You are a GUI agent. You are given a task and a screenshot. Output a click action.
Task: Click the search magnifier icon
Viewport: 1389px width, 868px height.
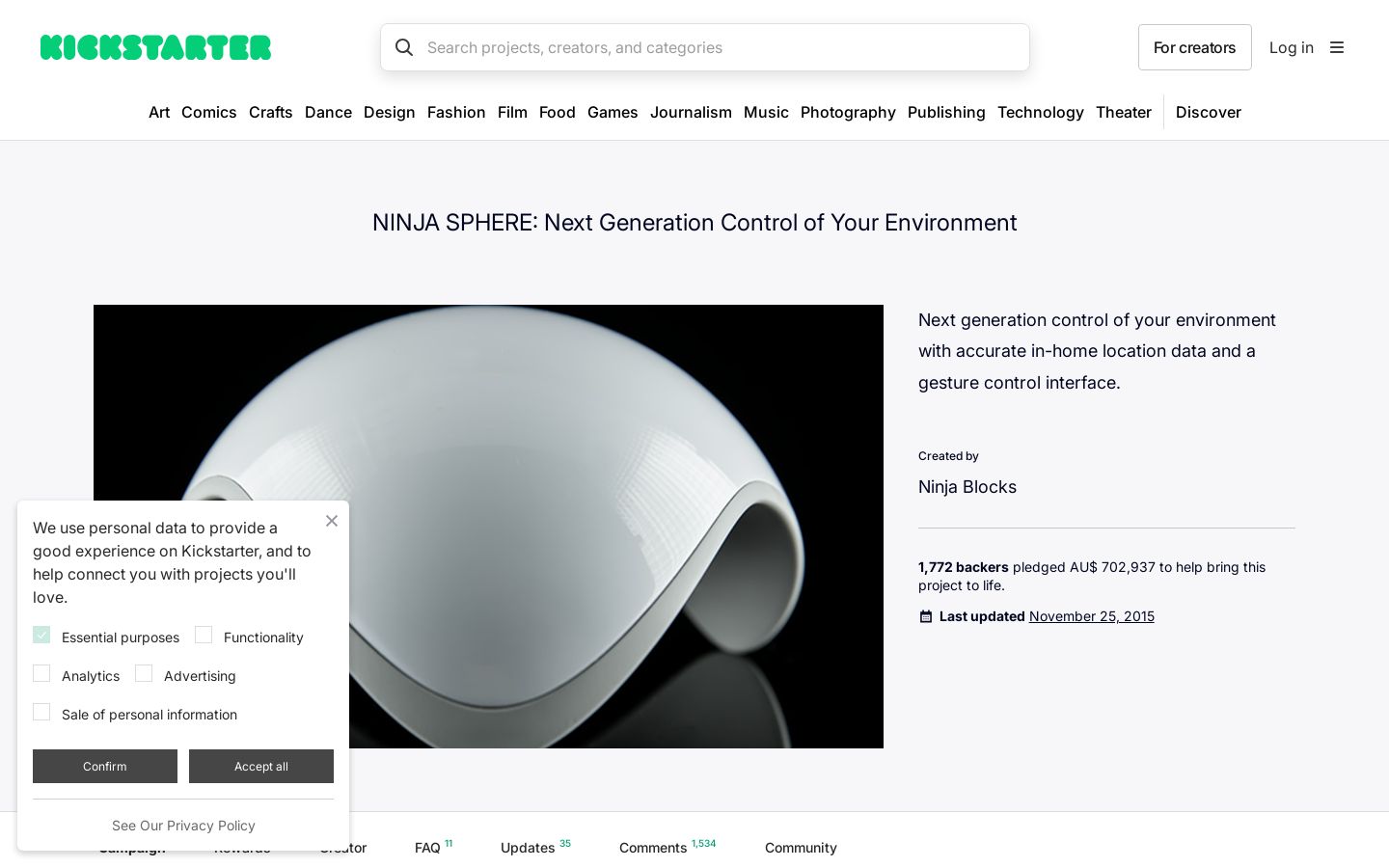[404, 47]
